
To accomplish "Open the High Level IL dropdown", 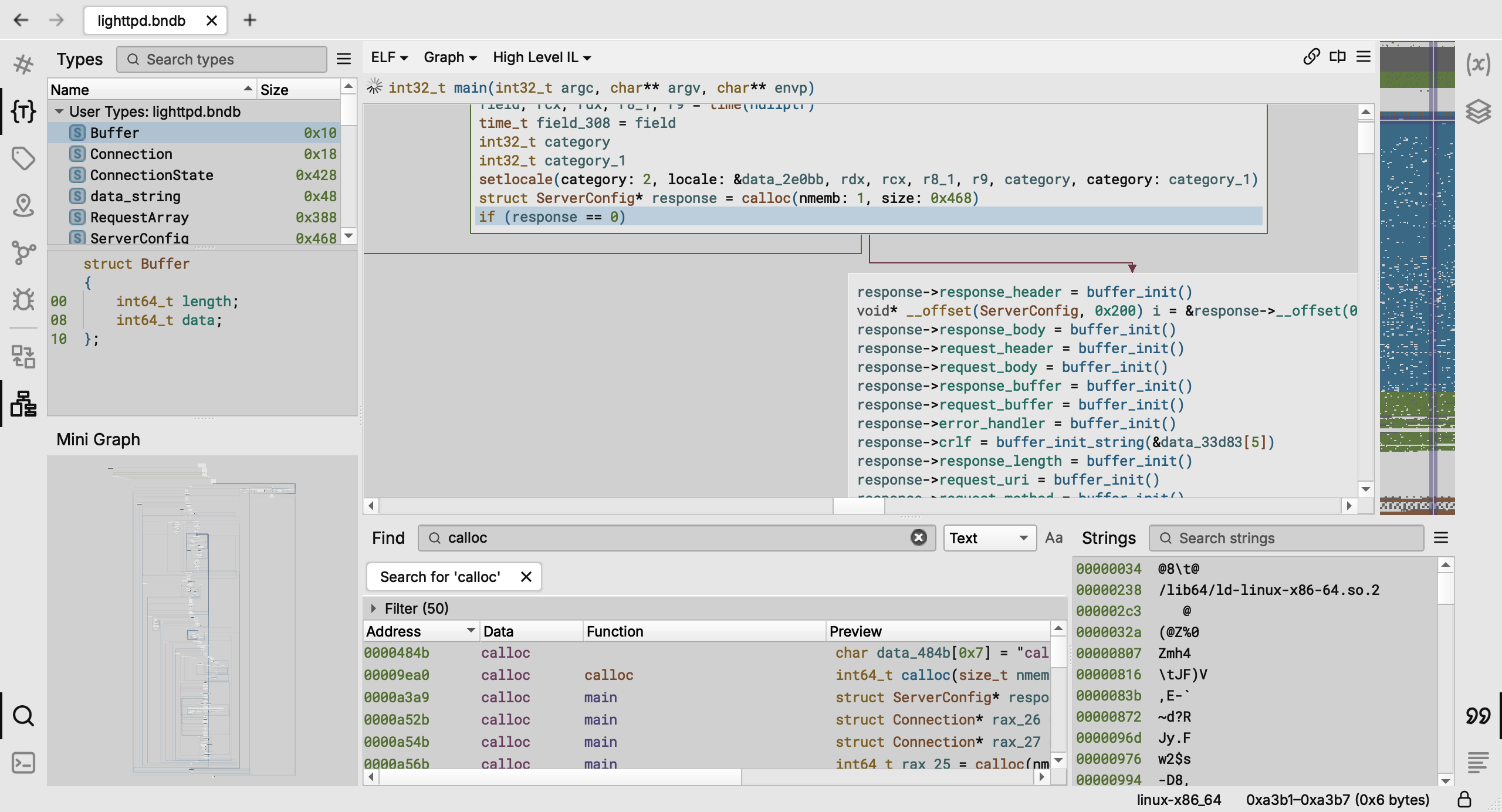I will (542, 57).
